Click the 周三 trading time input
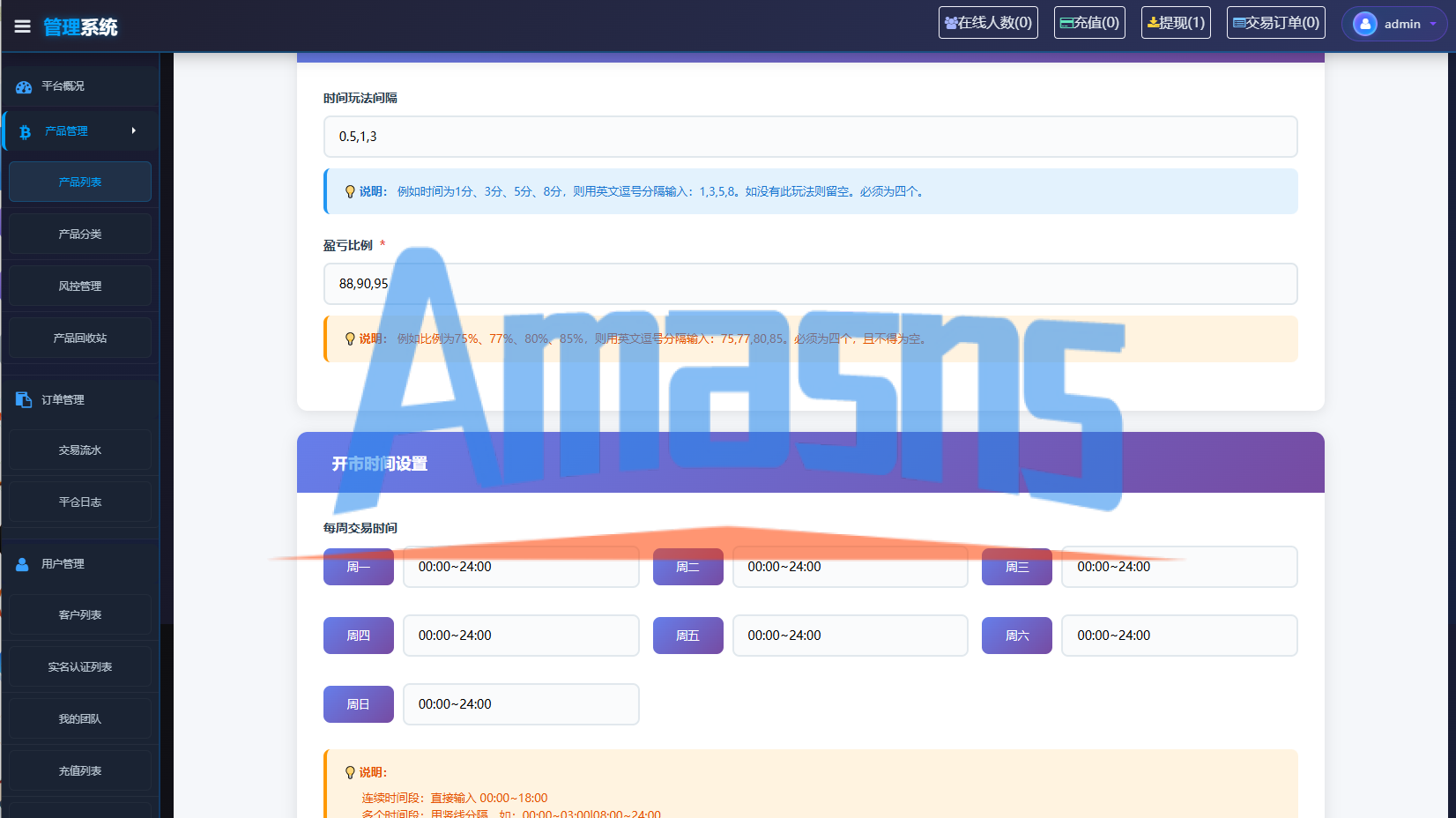Screen dimensions: 1456x818 (1179, 567)
